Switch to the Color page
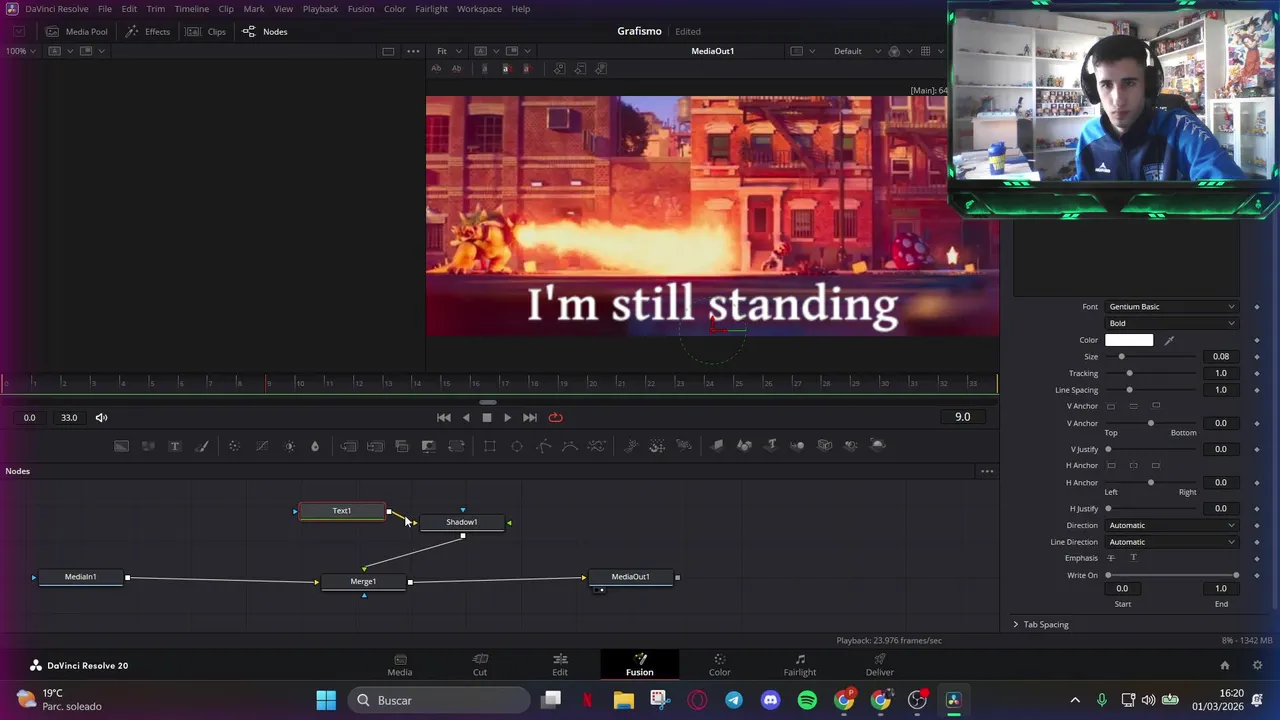Image resolution: width=1280 pixels, height=720 pixels. (x=720, y=665)
